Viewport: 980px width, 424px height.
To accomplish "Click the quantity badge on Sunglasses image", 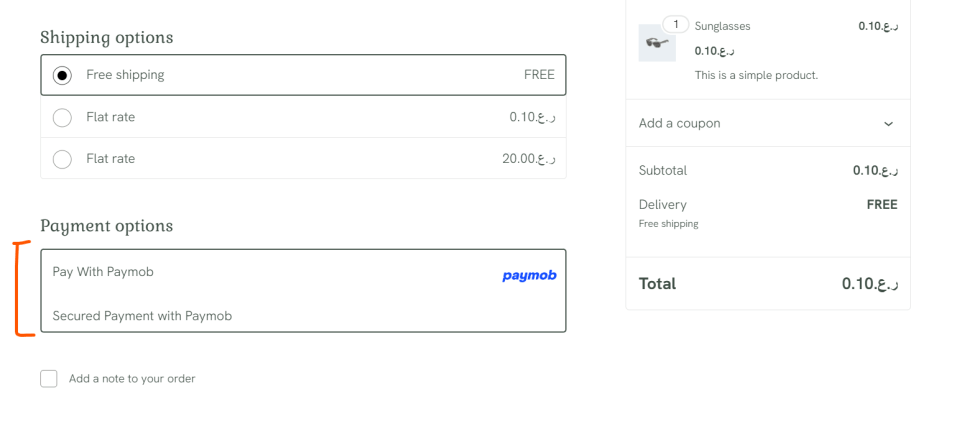I will (675, 24).
